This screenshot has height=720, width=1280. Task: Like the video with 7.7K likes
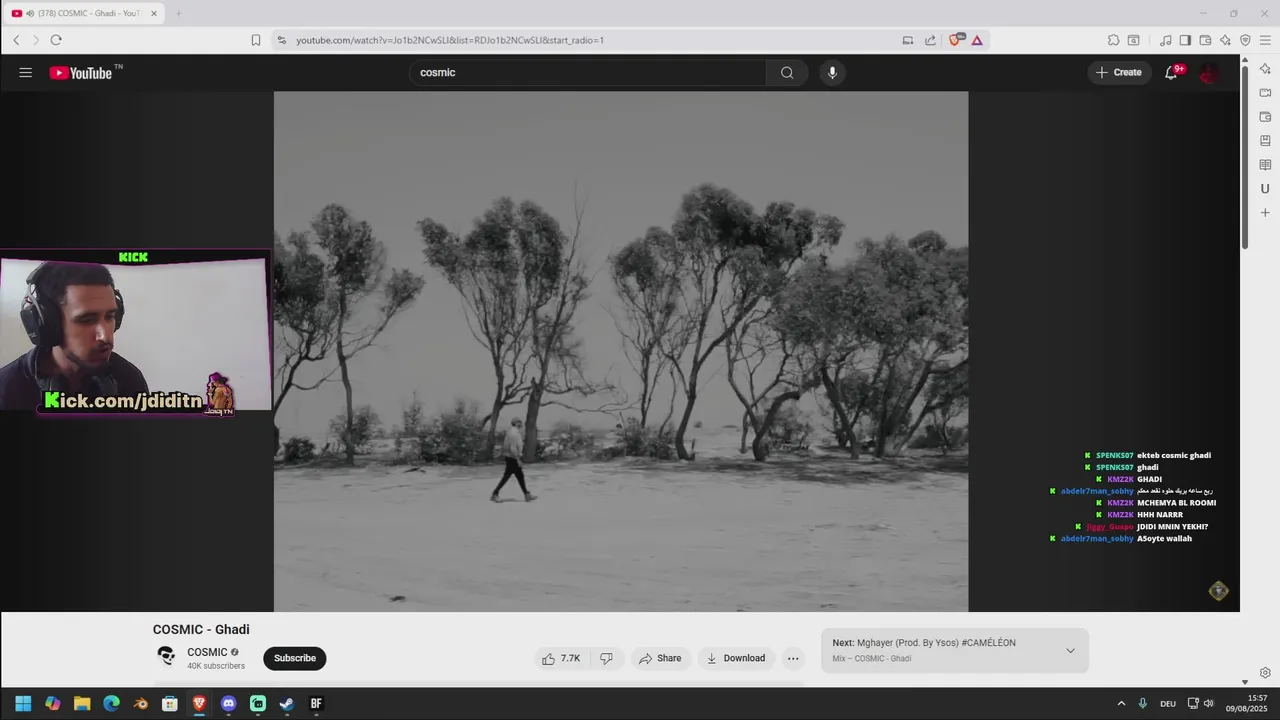pos(561,658)
